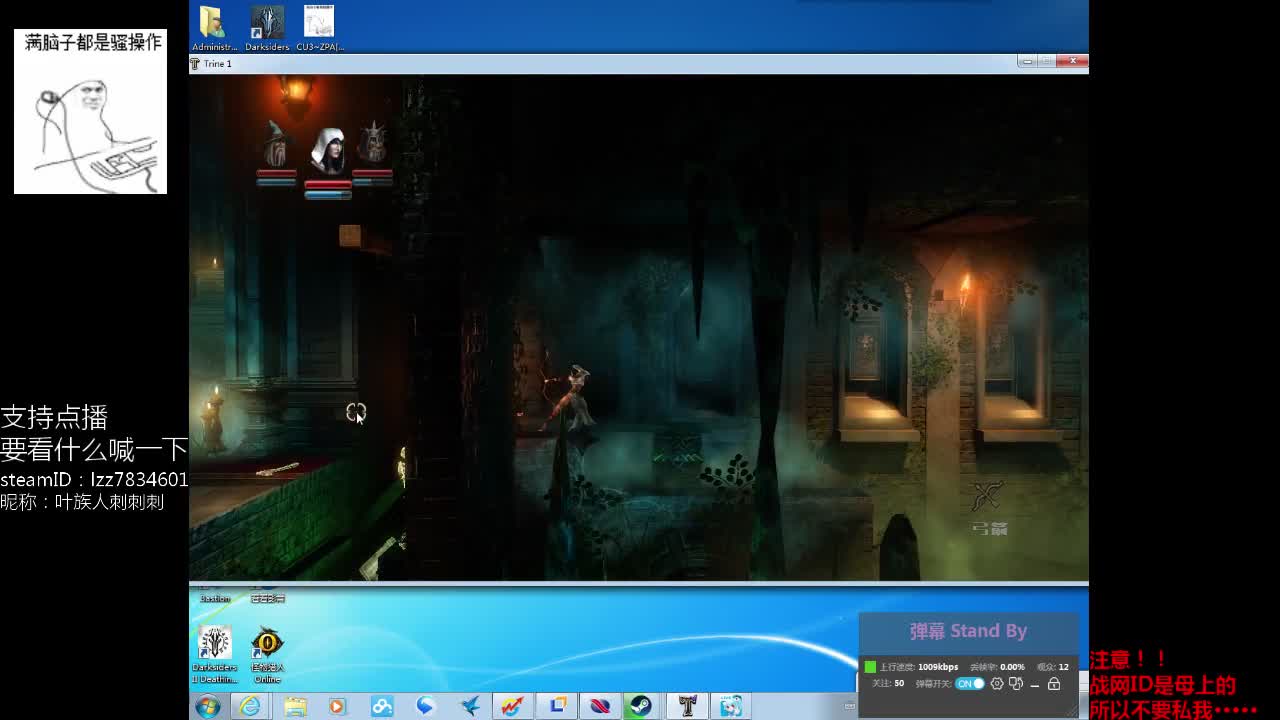Image resolution: width=1280 pixels, height=720 pixels.
Task: Open the orange media player in taskbar
Action: pyautogui.click(x=337, y=707)
